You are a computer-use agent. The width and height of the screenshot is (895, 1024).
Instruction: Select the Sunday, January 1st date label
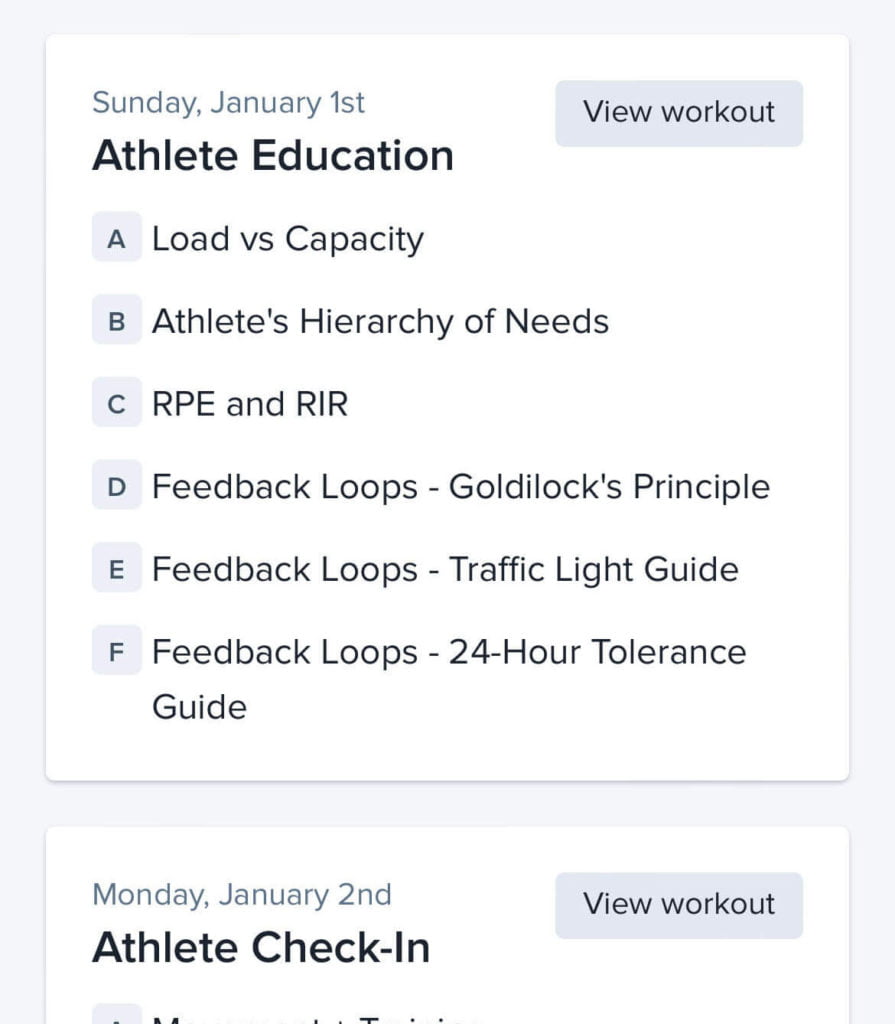point(229,103)
